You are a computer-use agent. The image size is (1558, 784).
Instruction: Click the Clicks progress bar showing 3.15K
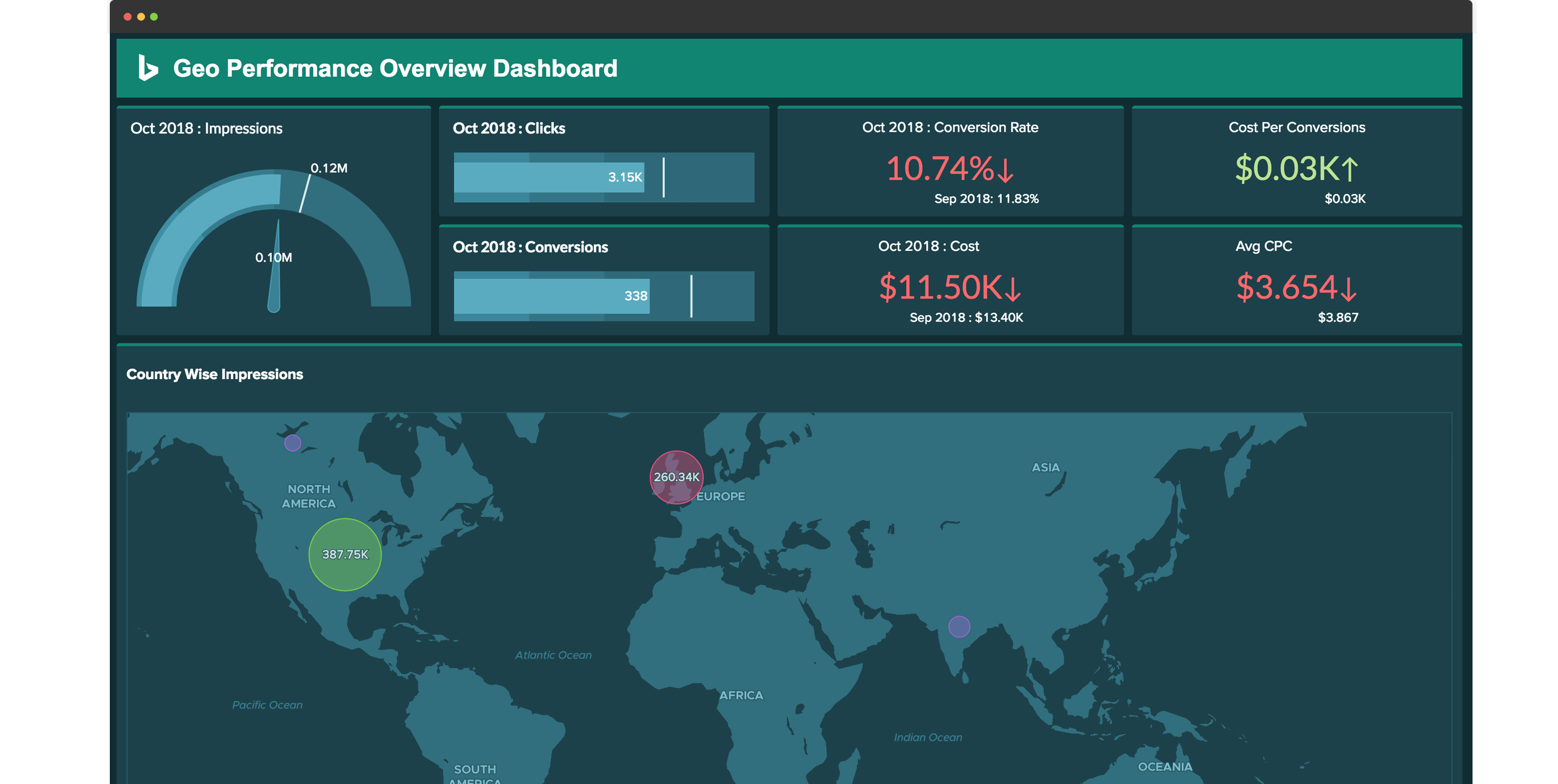point(549,177)
